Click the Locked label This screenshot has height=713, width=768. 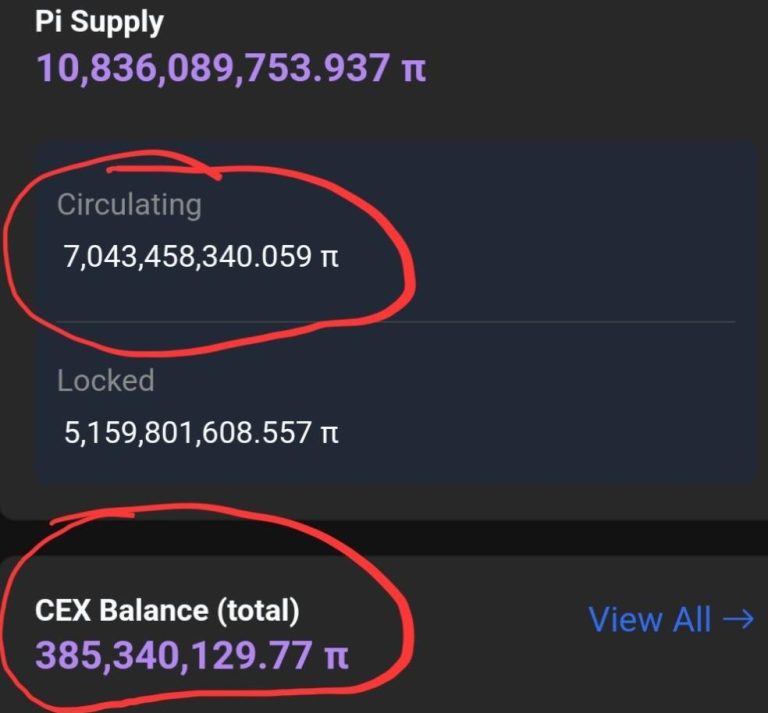point(105,381)
